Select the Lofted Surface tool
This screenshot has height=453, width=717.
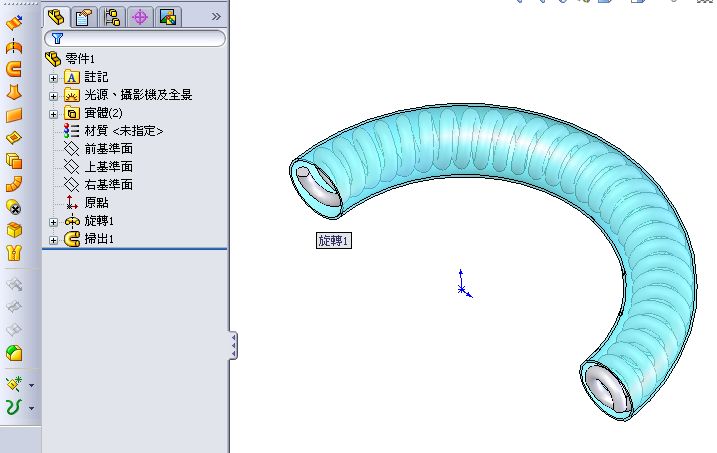pyautogui.click(x=14, y=92)
